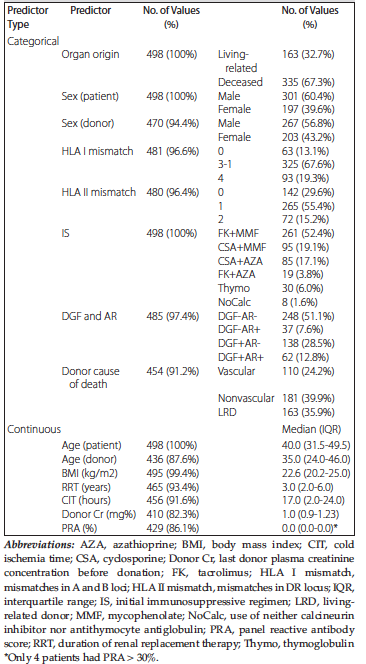Click the 'DGF+AR+' category entry
This screenshot has height=664, width=366.
tap(241, 357)
